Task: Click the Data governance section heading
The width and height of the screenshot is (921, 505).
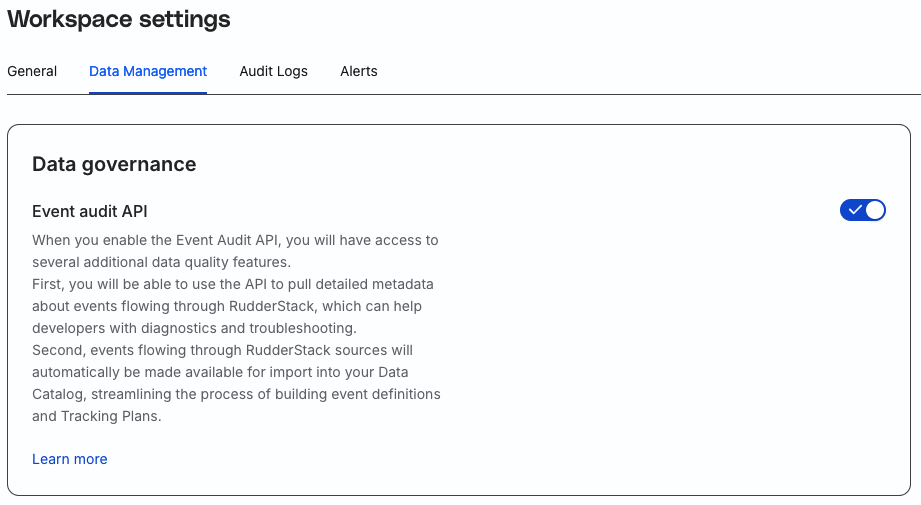Action: coord(114,164)
